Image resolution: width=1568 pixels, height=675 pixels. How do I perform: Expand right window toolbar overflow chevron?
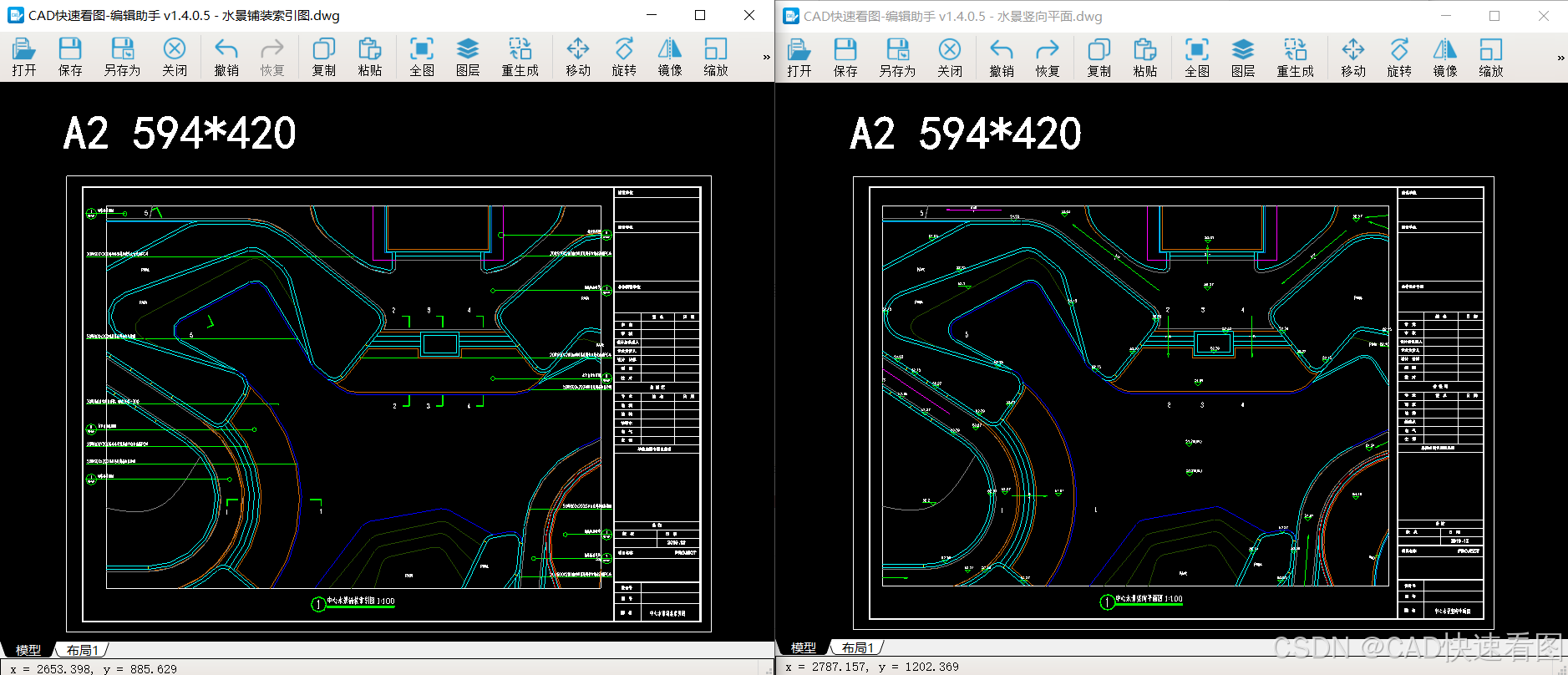[1560, 58]
